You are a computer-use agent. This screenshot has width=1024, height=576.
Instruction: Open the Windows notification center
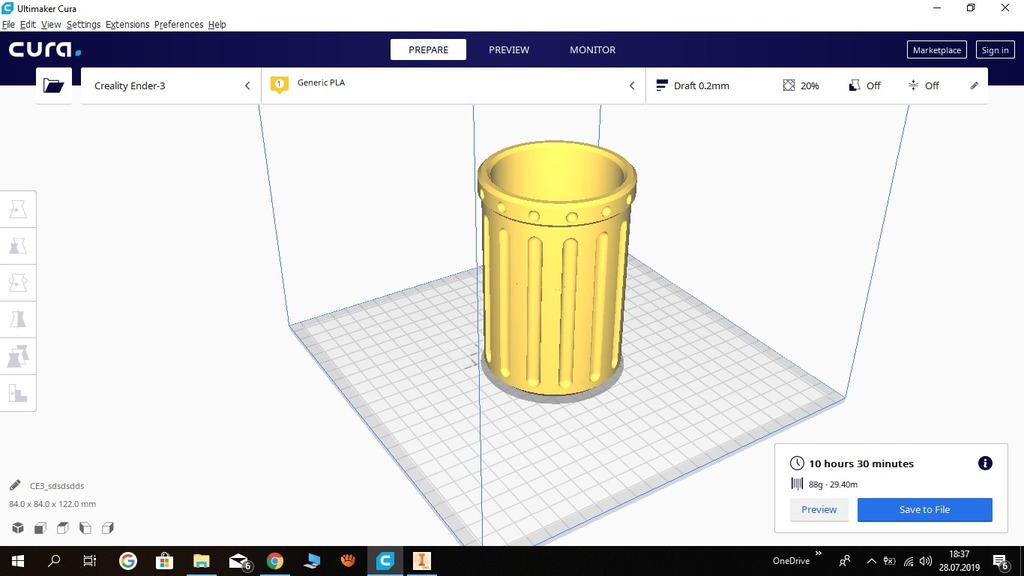pos(1000,561)
